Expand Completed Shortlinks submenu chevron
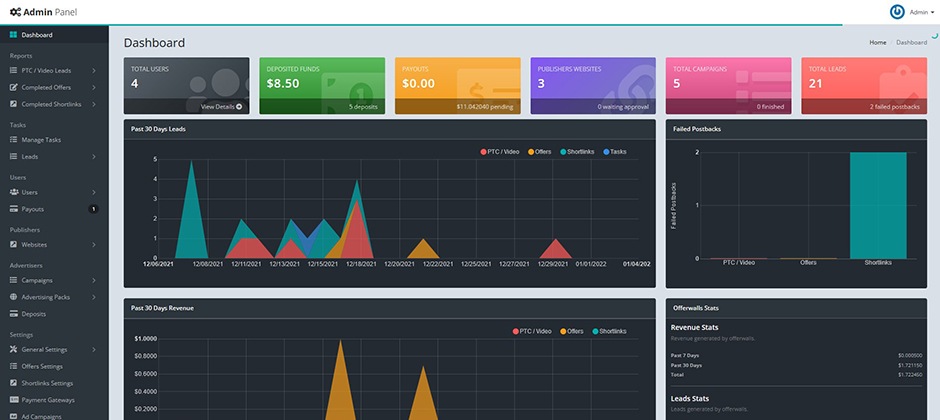The image size is (940, 420). (x=94, y=104)
